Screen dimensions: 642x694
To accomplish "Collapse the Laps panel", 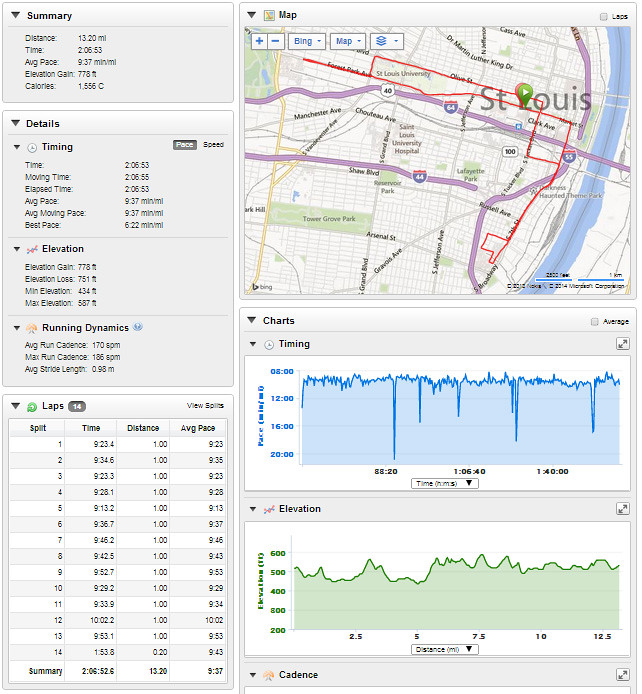I will pyautogui.click(x=15, y=406).
